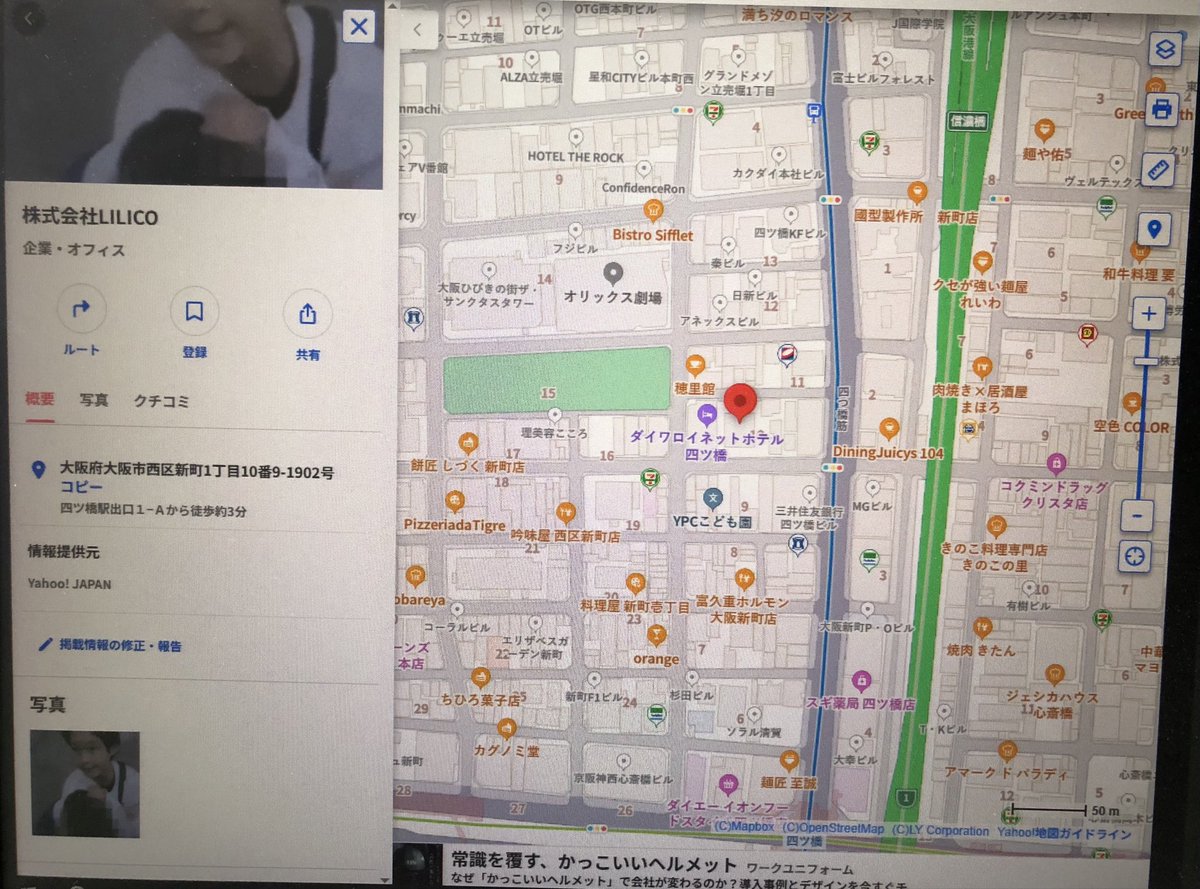Click the Yahoo!地図ガイドライン link
This screenshot has height=889, width=1200.
coord(1063,833)
